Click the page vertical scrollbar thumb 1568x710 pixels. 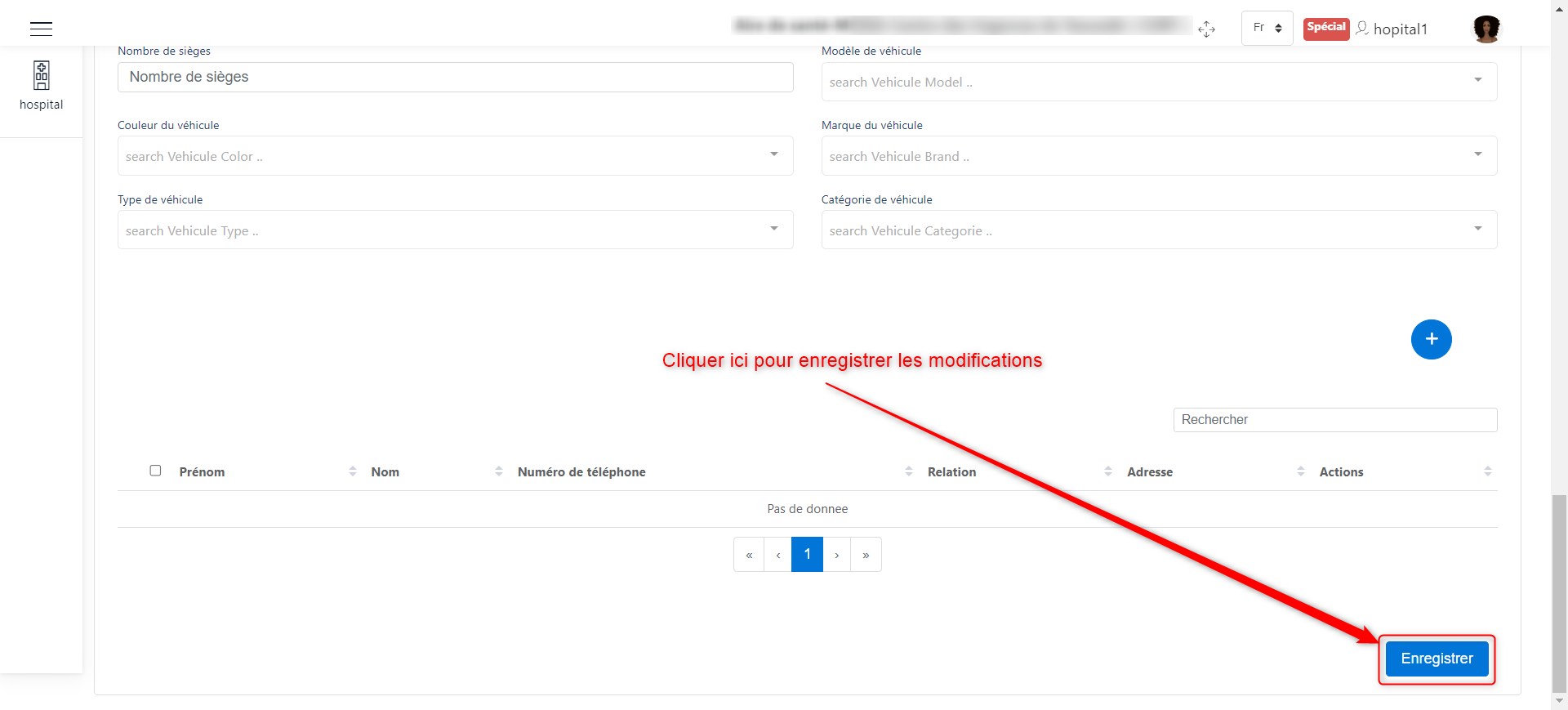coord(1559,593)
